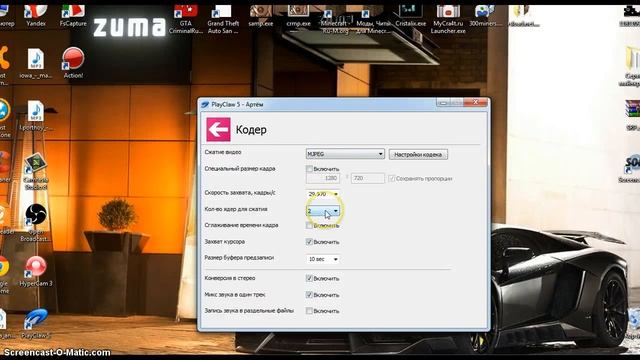Image resolution: width=640 pixels, height=360 pixels.
Task: Click the PlayClaw 5 - Артём window title
Action: tap(237, 104)
